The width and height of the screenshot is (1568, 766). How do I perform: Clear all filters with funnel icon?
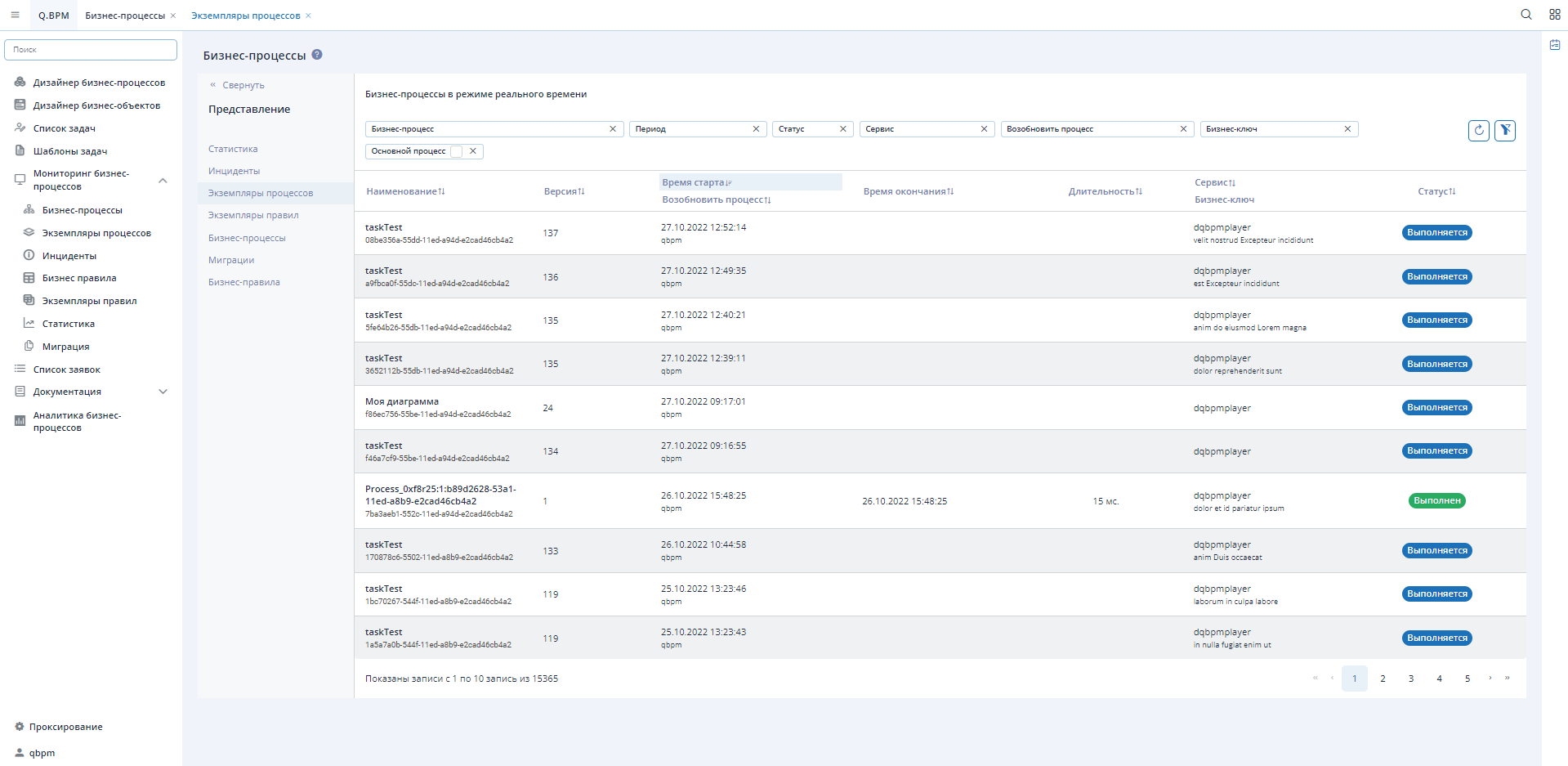[1505, 130]
